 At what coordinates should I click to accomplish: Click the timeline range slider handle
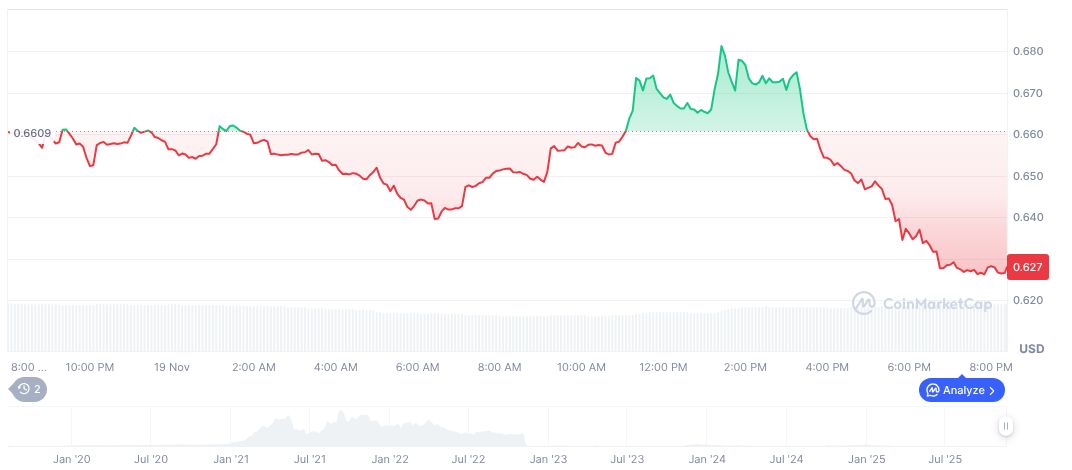click(x=1006, y=426)
